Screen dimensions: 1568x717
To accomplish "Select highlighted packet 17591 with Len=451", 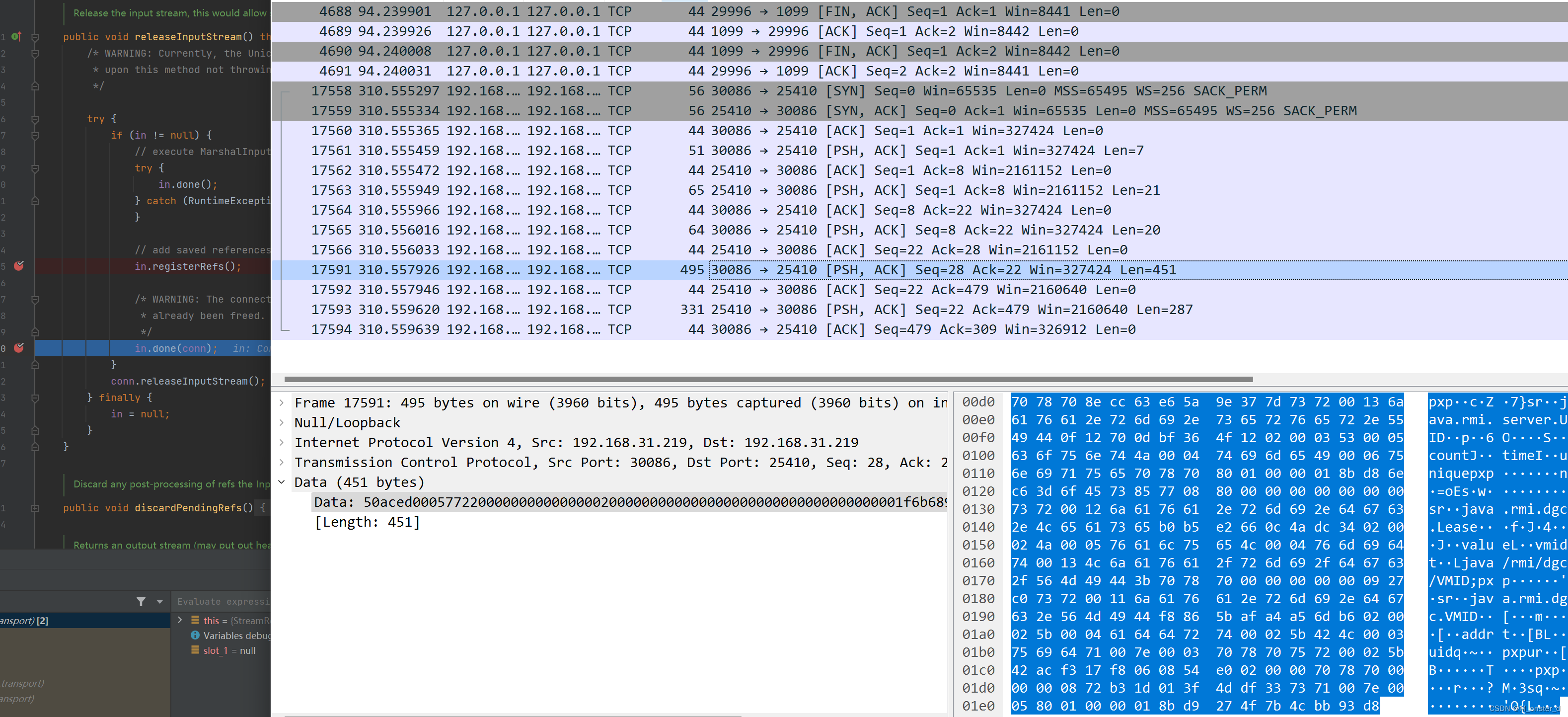I will (x=919, y=270).
